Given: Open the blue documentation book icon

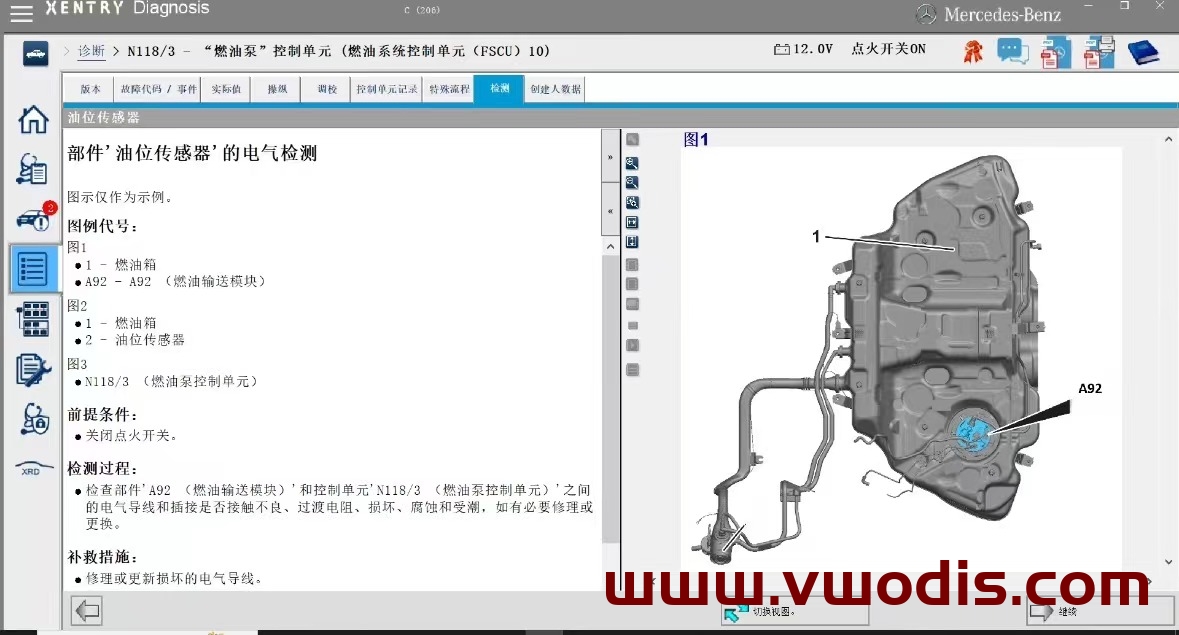Looking at the screenshot, I should [1143, 51].
